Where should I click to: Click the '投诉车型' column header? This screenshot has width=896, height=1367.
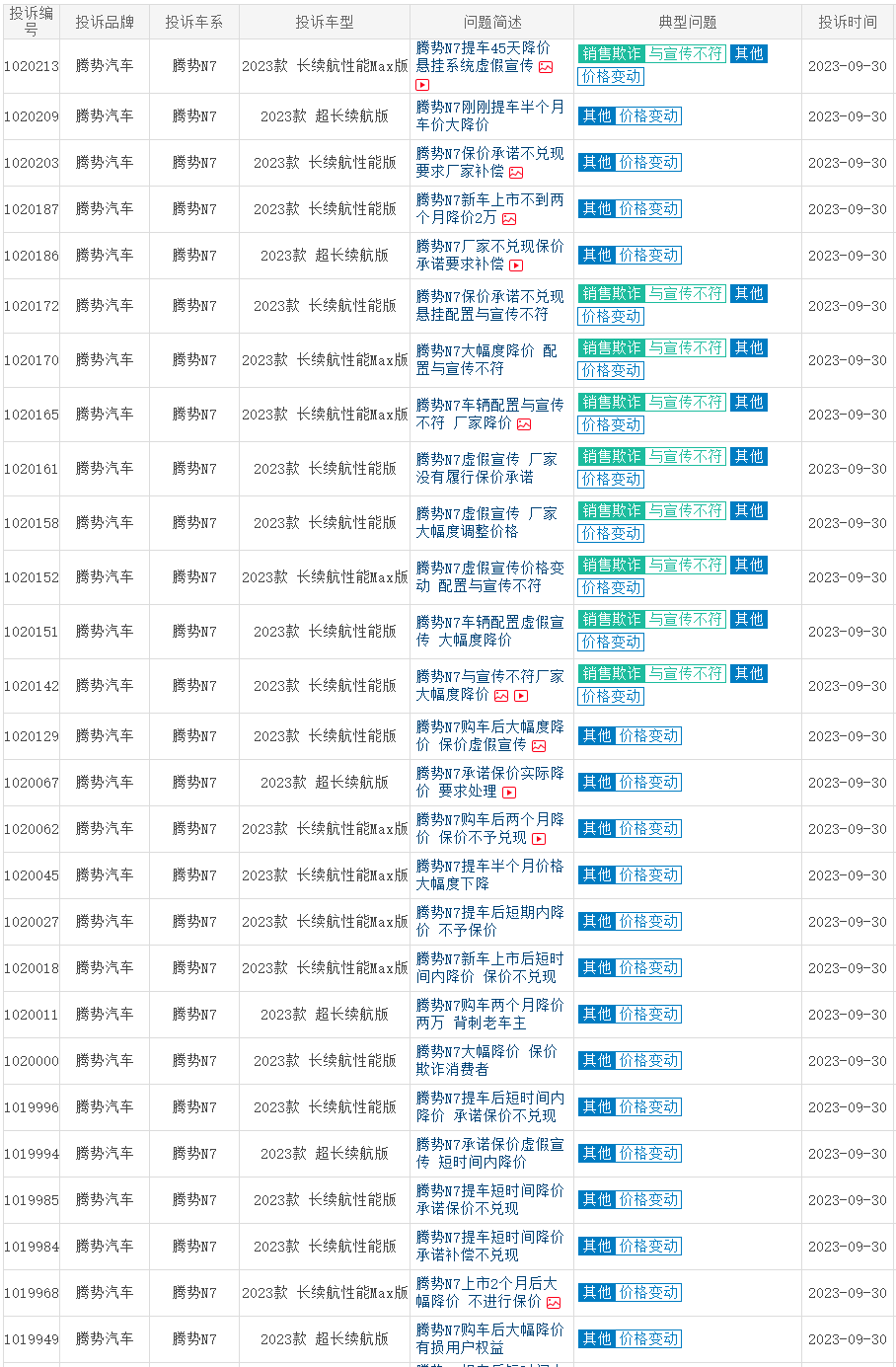pyautogui.click(x=325, y=22)
